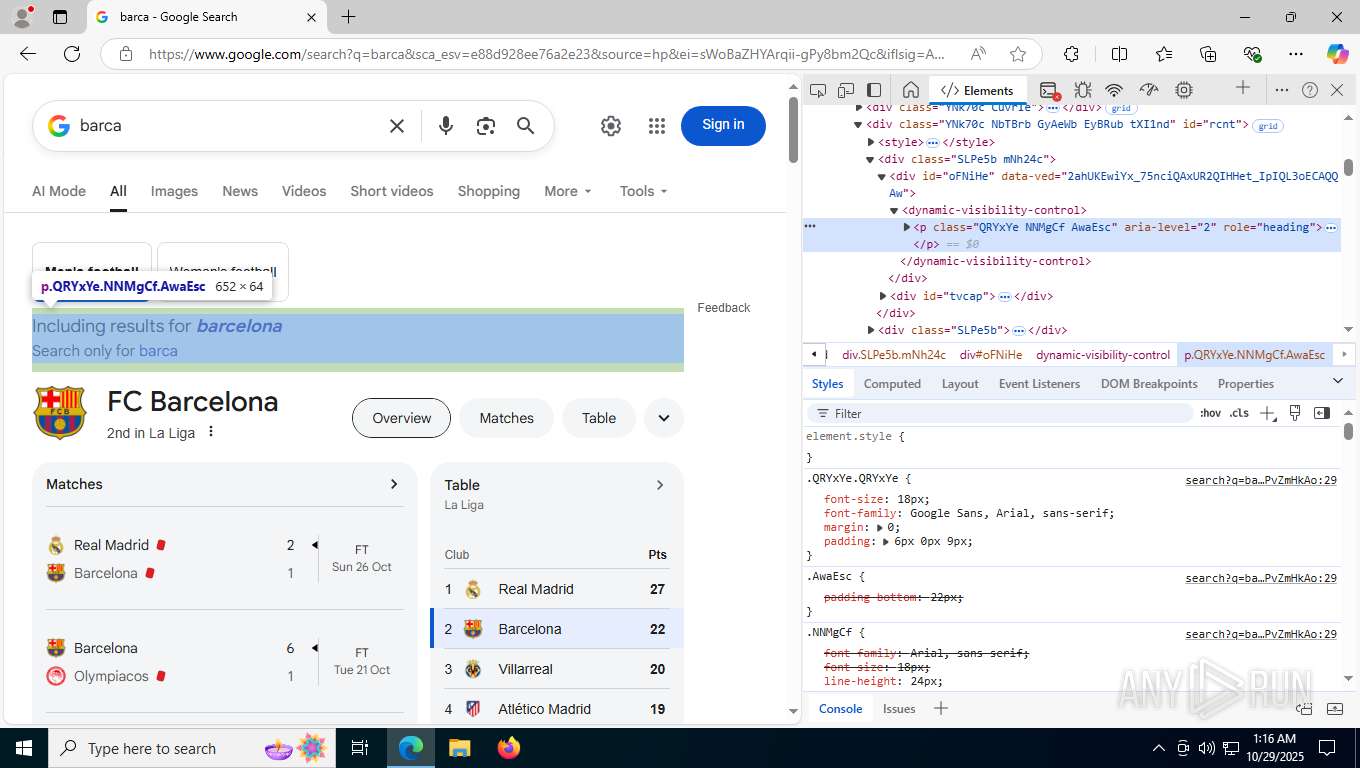Switch to the Images search tab

point(174,191)
